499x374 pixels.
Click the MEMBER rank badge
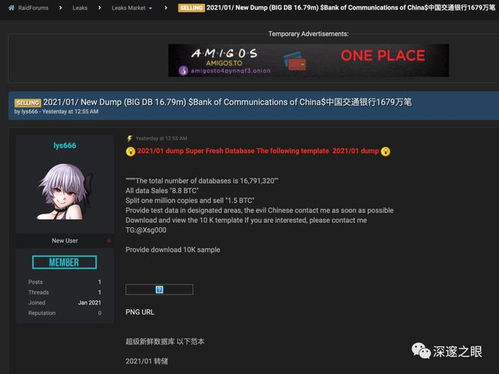[64, 262]
